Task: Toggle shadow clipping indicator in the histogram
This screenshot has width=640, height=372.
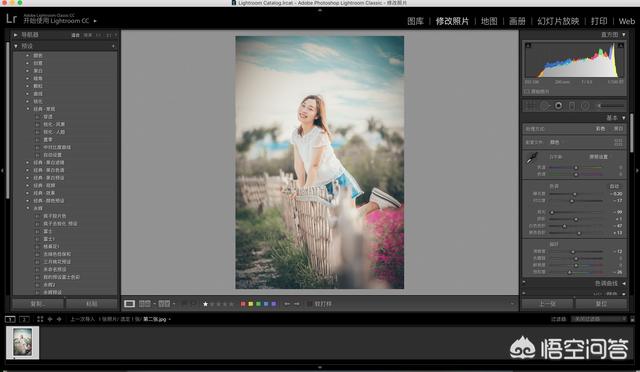Action: click(528, 45)
